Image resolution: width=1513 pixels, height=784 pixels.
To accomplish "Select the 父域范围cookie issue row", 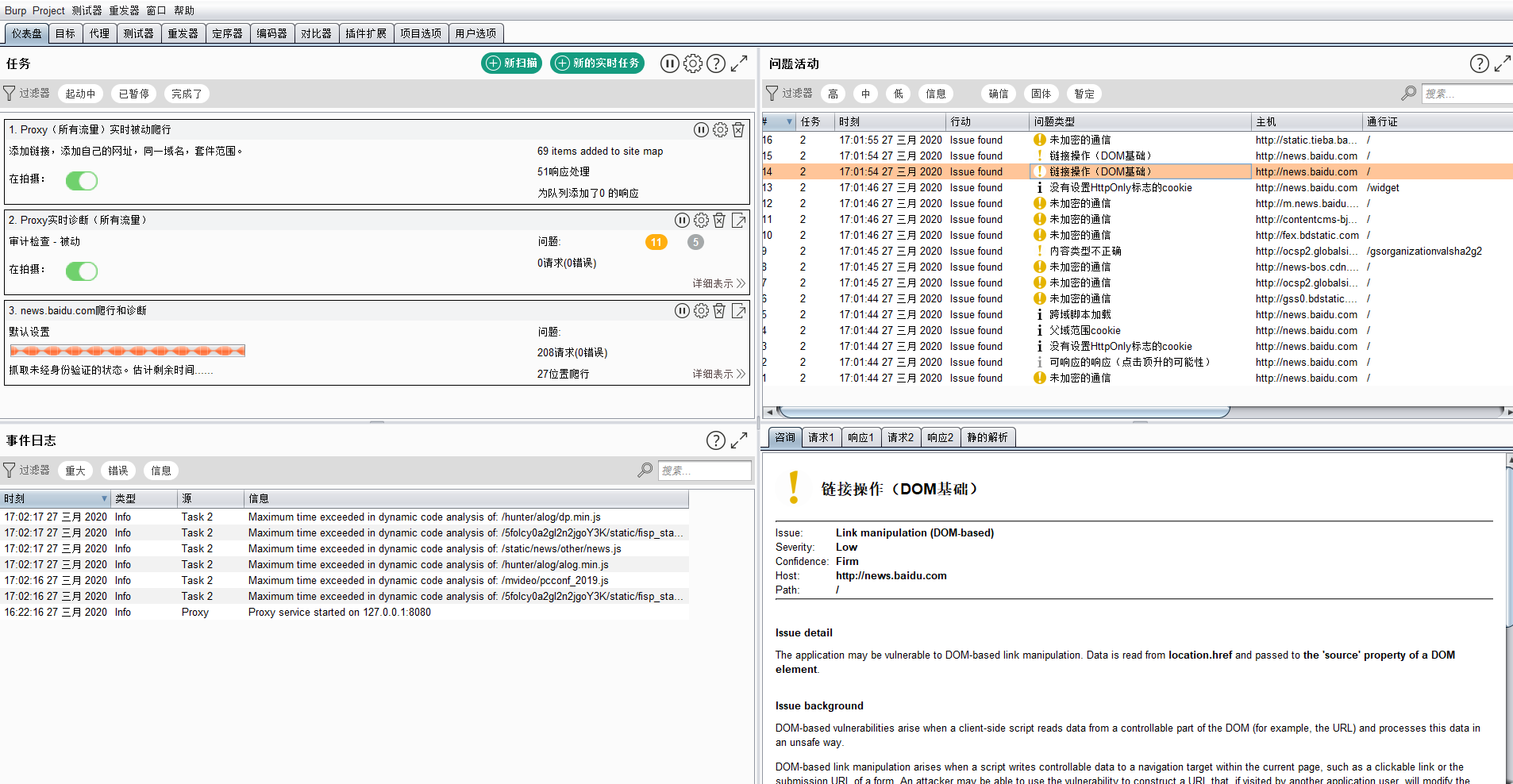I will click(x=1137, y=330).
